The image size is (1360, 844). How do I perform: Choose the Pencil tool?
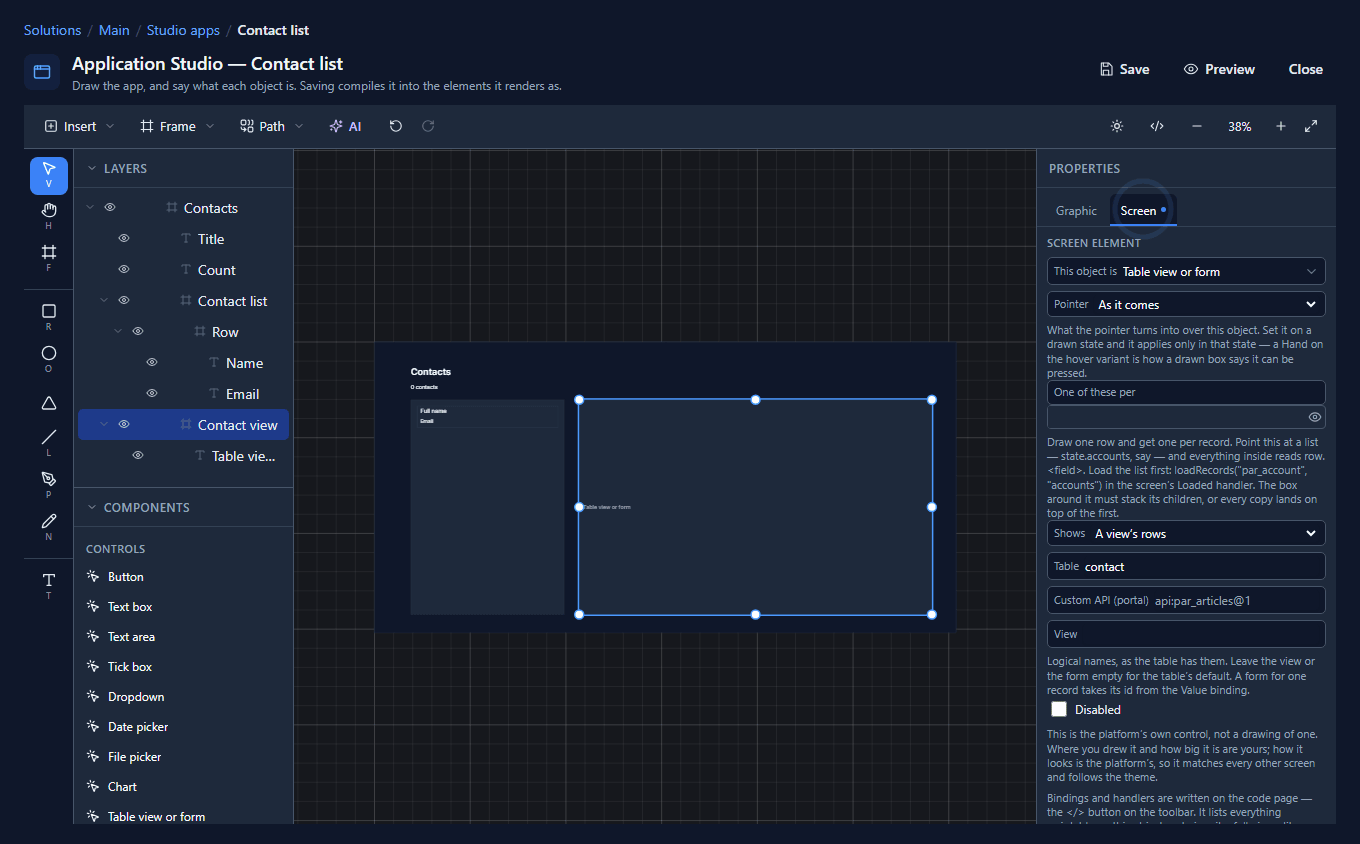tap(49, 526)
